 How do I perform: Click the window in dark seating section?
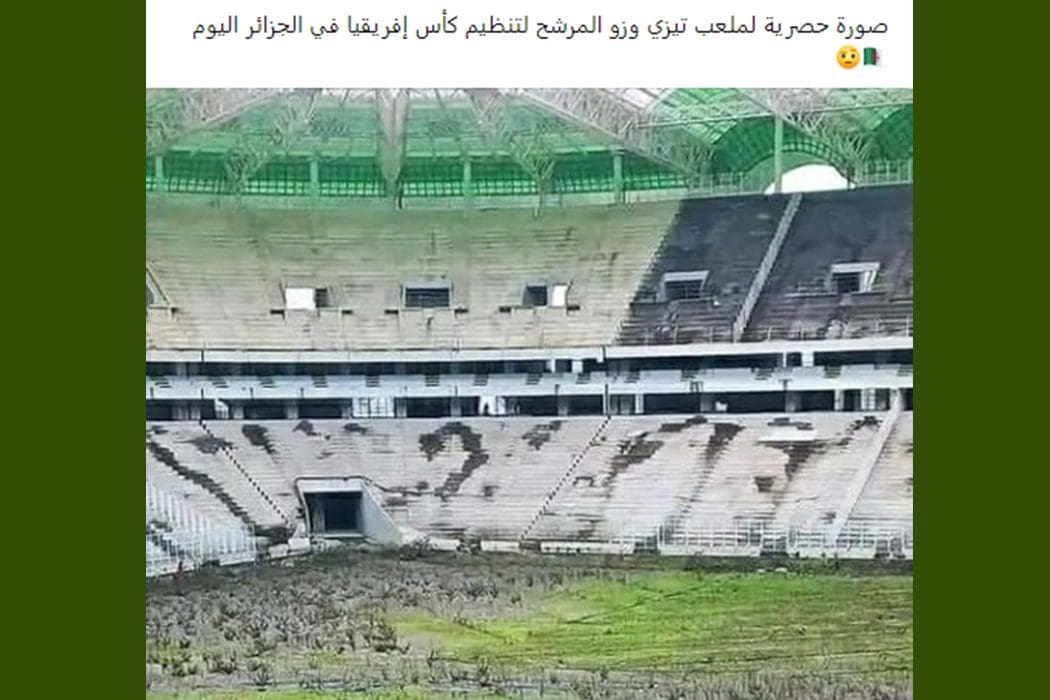coord(684,285)
